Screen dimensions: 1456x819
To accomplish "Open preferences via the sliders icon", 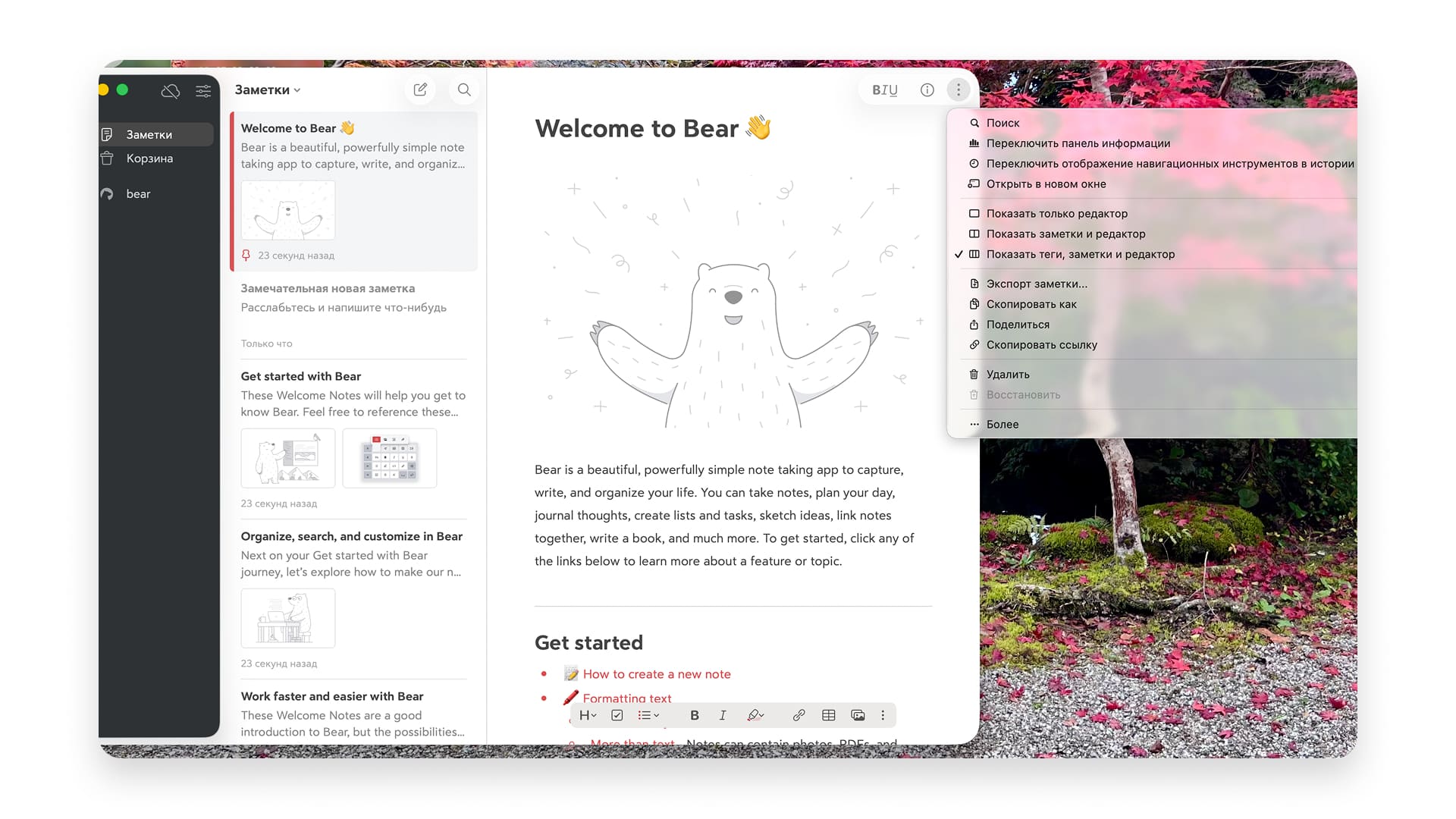I will [x=203, y=91].
